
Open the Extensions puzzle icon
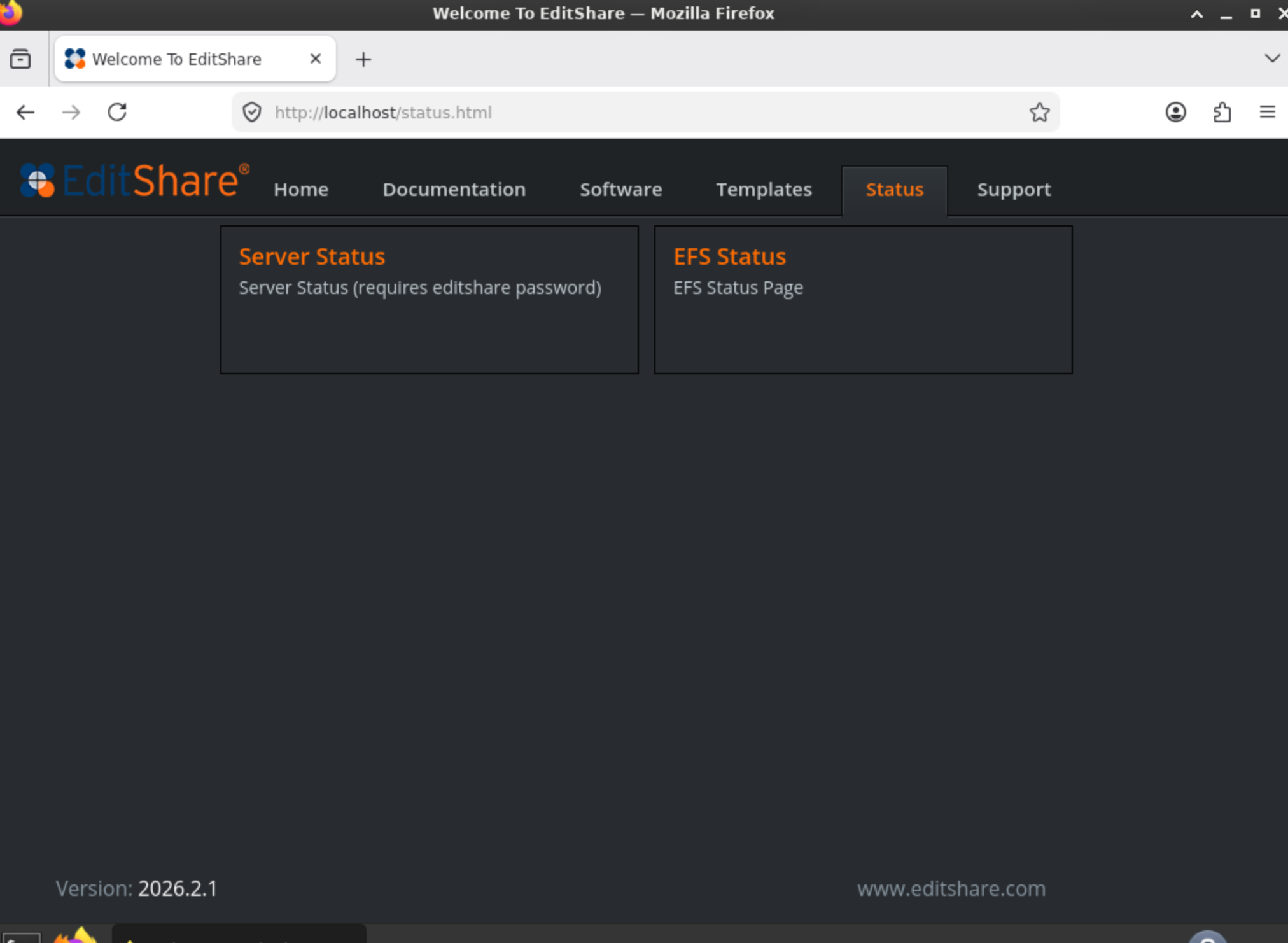click(1222, 113)
